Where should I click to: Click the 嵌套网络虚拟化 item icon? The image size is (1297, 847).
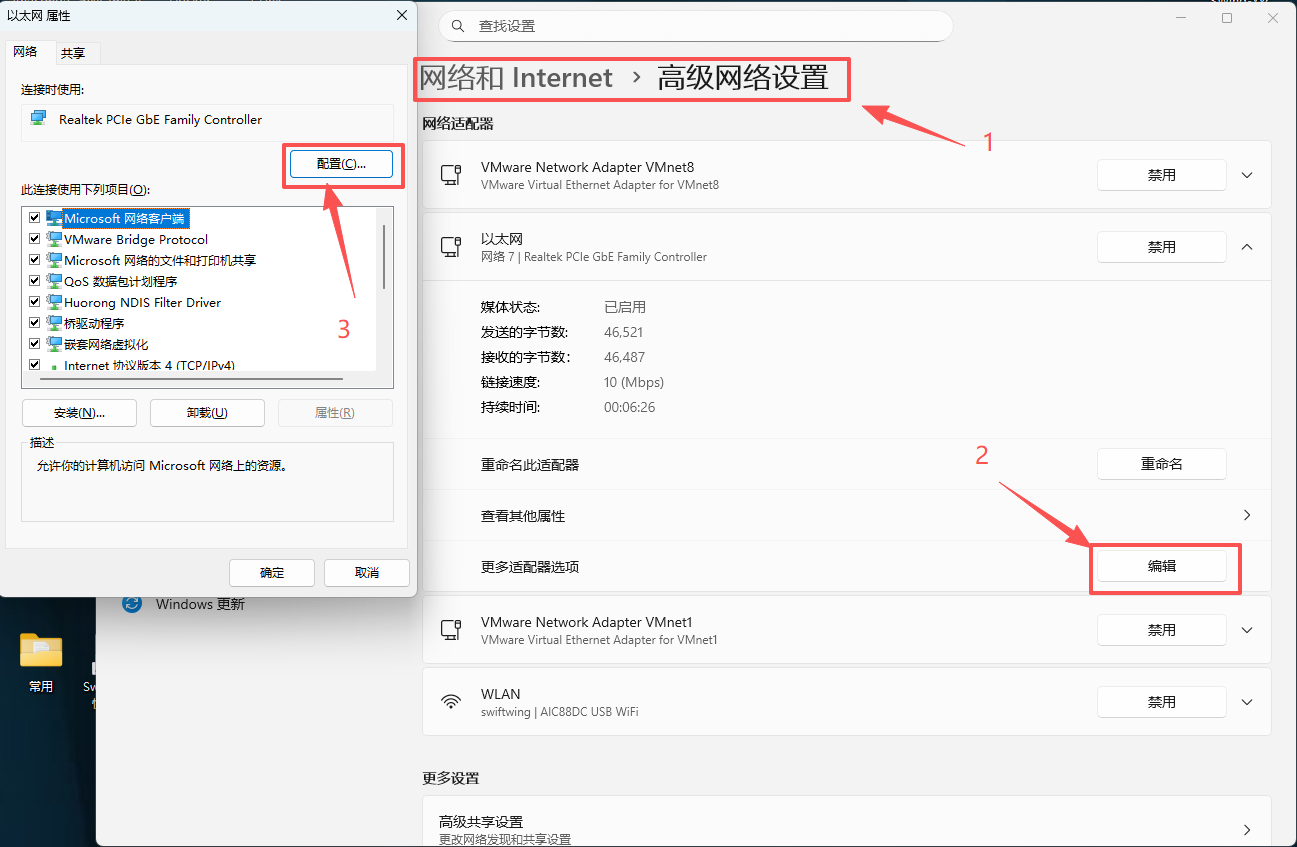pos(54,344)
